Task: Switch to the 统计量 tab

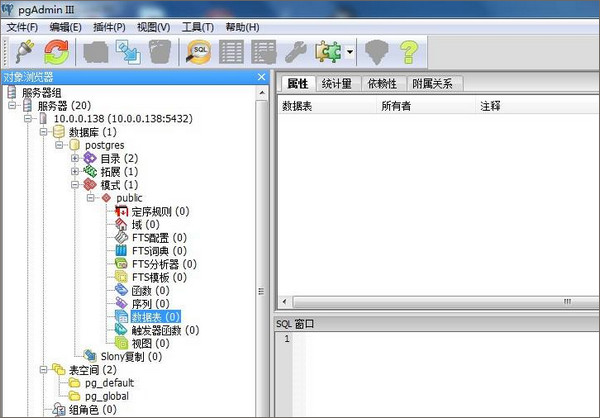Action: pyautogui.click(x=337, y=83)
